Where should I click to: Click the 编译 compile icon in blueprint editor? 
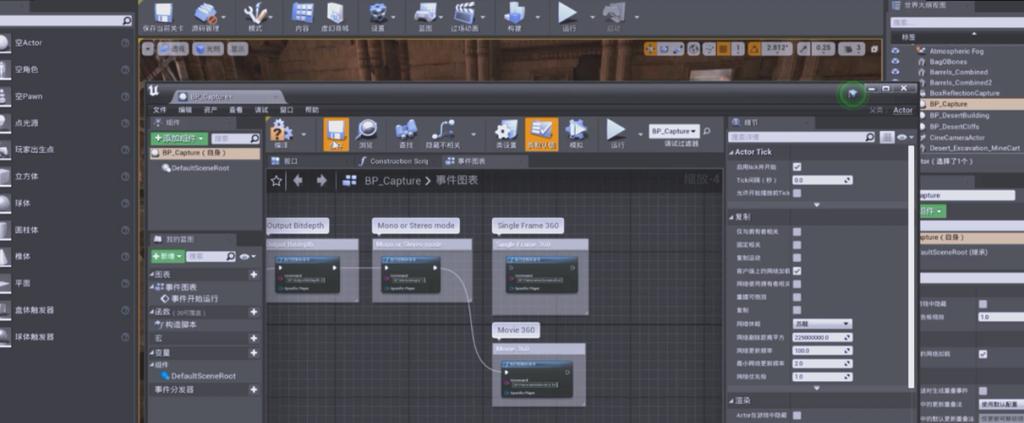(281, 131)
